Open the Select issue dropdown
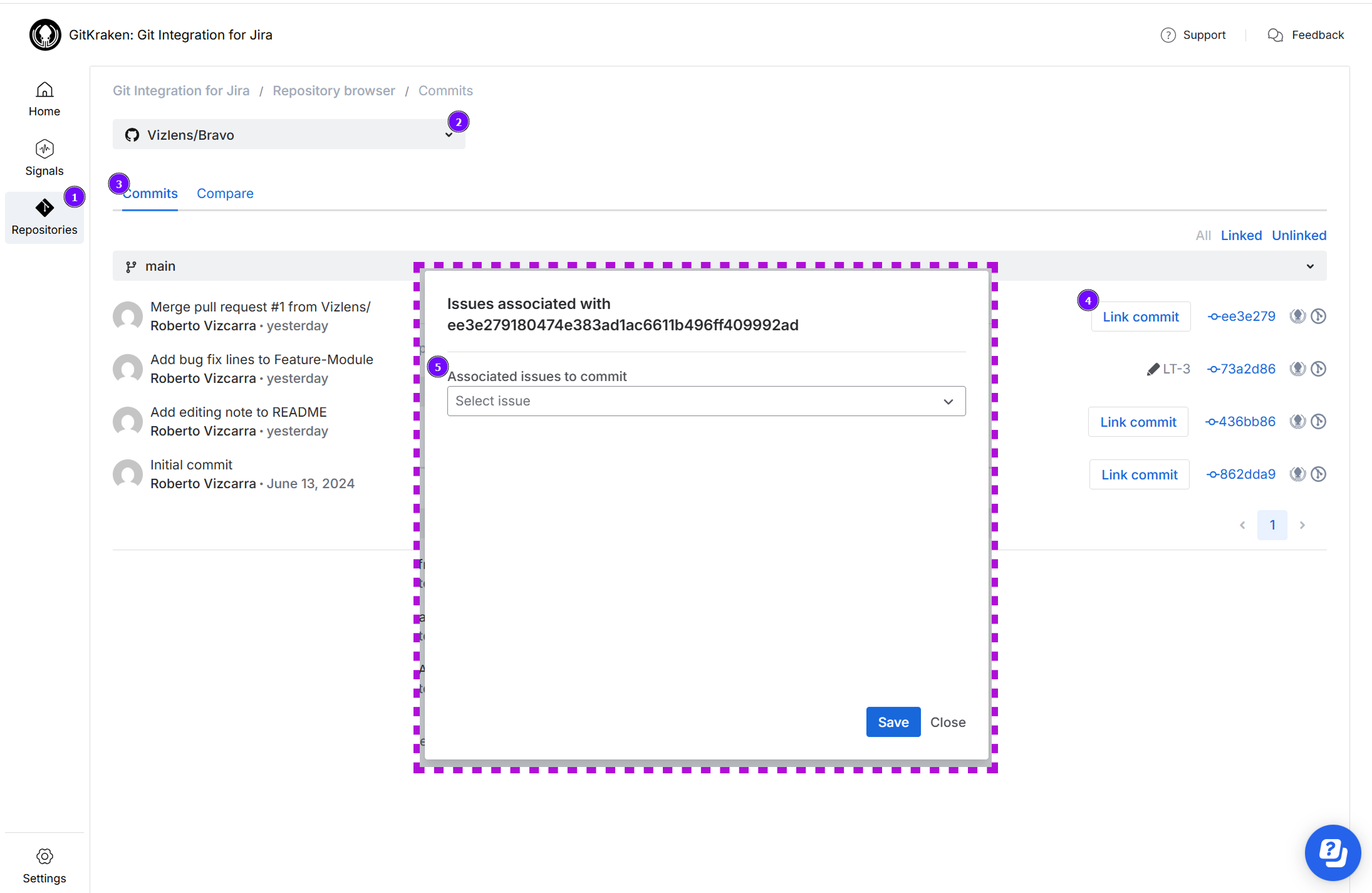1372x893 pixels. pos(706,401)
